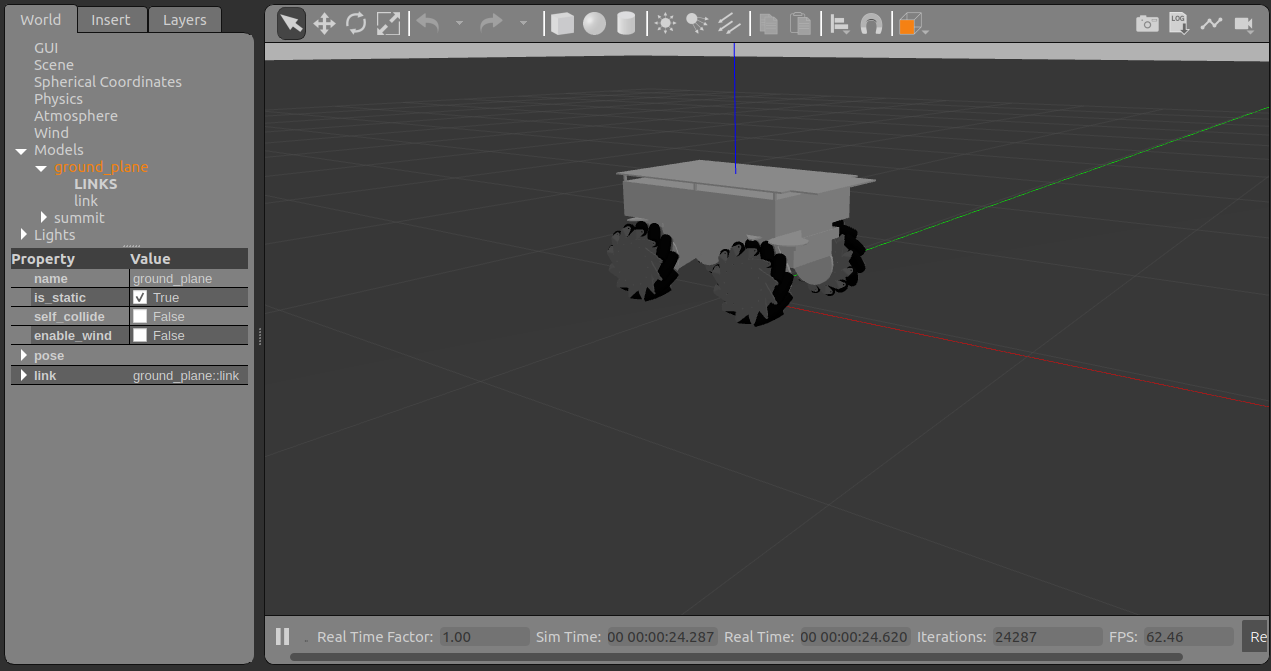Expand the Lights tree node
Screen dimensions: 1271x671
(x=24, y=235)
